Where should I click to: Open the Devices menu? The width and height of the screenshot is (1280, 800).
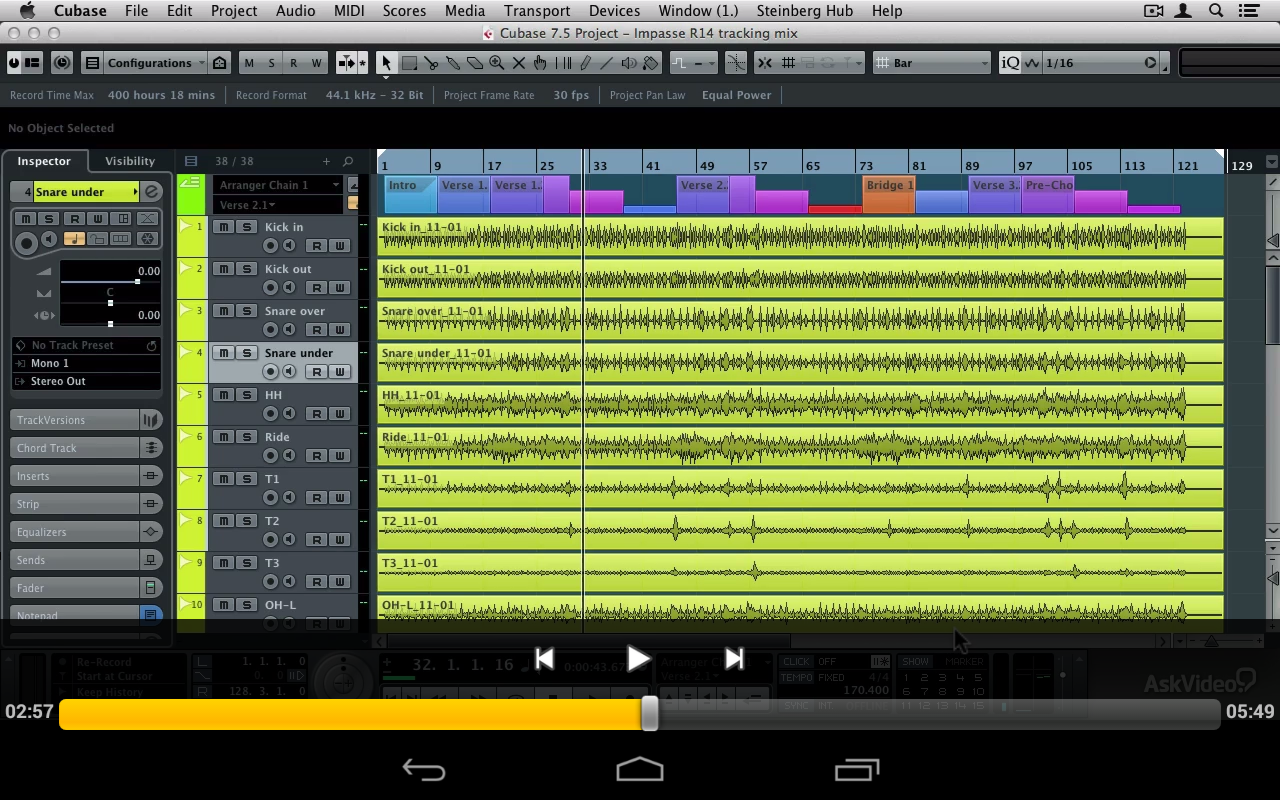pyautogui.click(x=614, y=11)
